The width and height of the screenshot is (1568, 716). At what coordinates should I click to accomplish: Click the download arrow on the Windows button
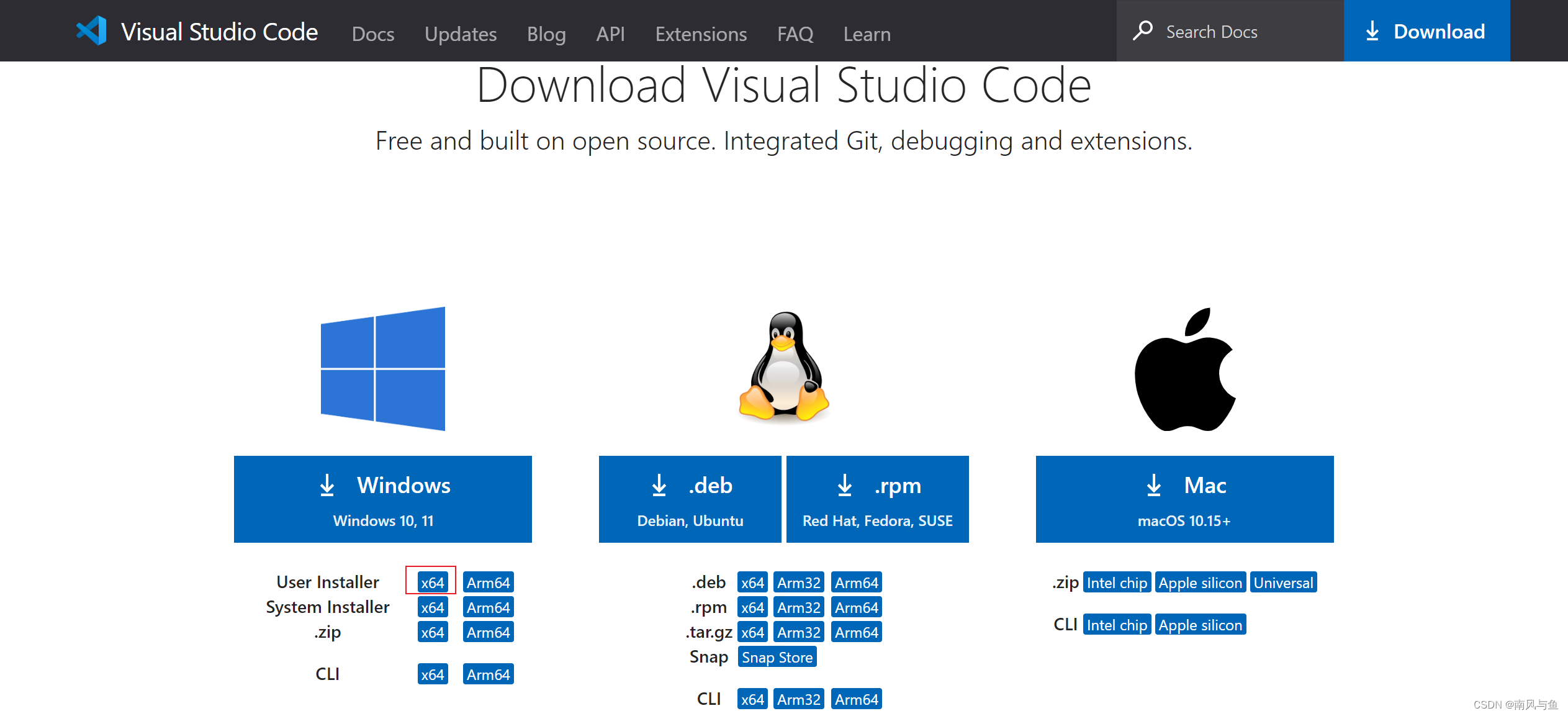pos(327,486)
